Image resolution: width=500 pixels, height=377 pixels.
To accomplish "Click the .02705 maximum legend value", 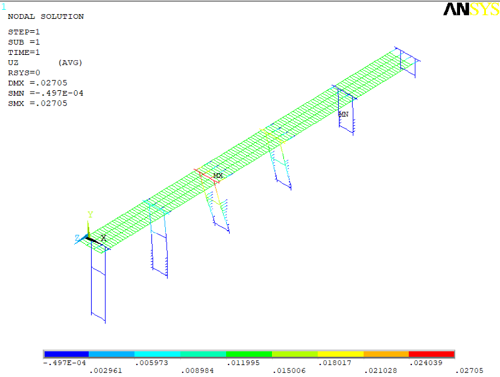I will tap(469, 370).
